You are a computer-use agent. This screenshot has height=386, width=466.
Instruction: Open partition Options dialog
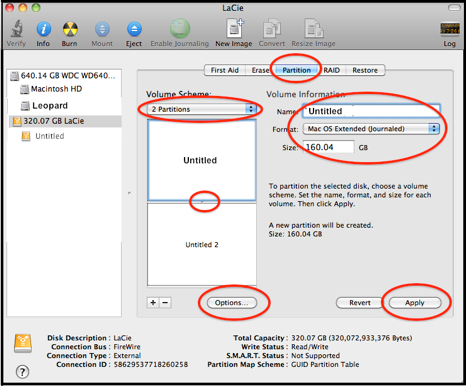[x=232, y=303]
